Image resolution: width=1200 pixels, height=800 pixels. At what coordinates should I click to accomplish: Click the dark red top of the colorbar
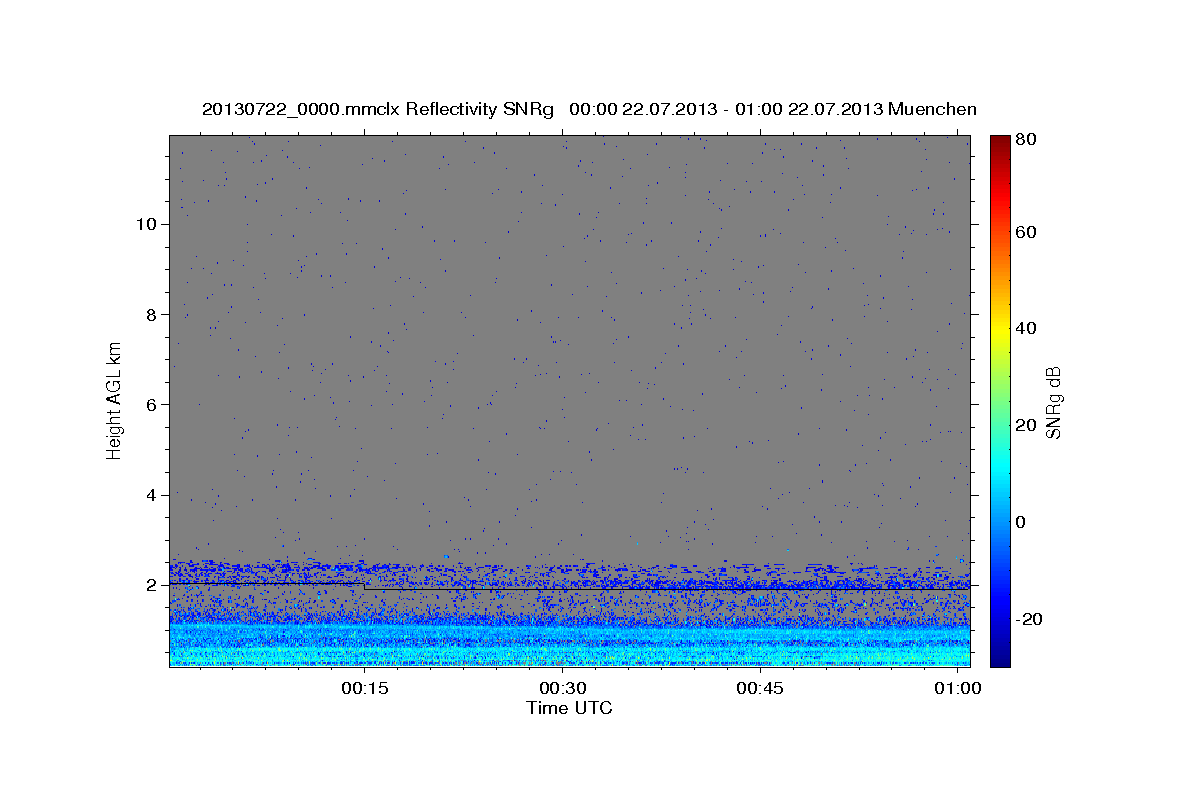click(x=999, y=143)
